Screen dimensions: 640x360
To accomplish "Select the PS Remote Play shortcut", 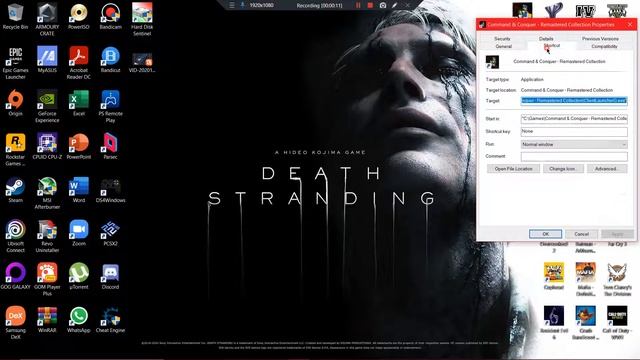I will 111,106.
